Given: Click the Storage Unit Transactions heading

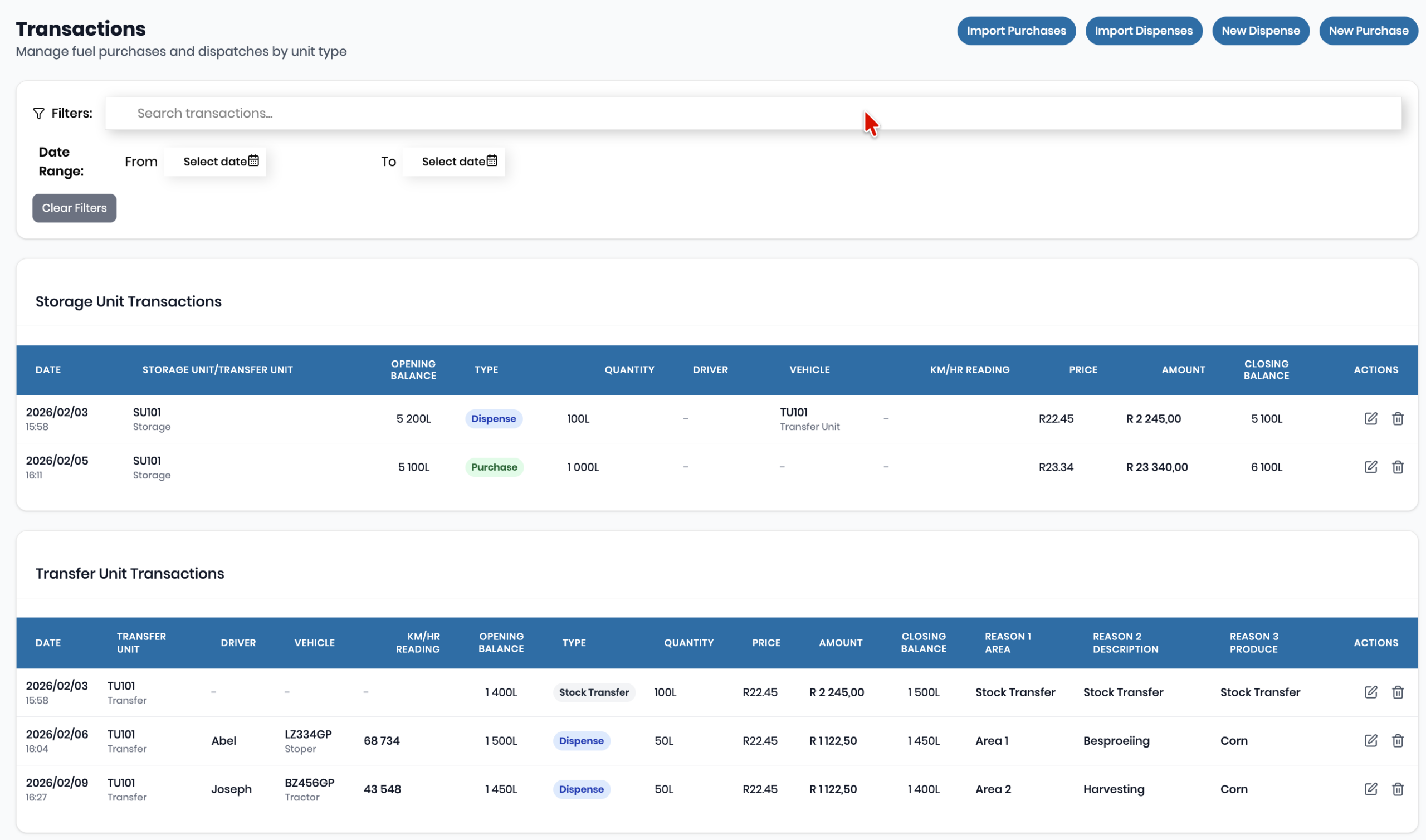Looking at the screenshot, I should (x=129, y=301).
